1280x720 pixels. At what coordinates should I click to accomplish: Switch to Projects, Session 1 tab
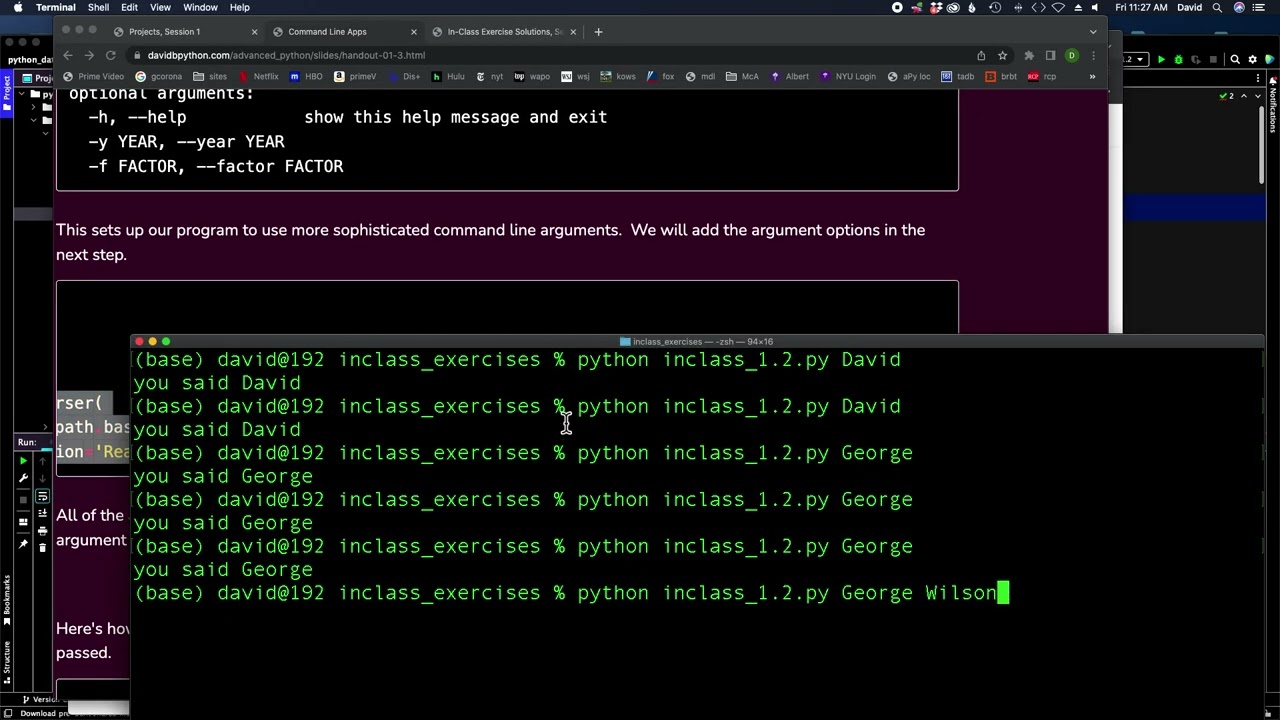pyautogui.click(x=185, y=32)
